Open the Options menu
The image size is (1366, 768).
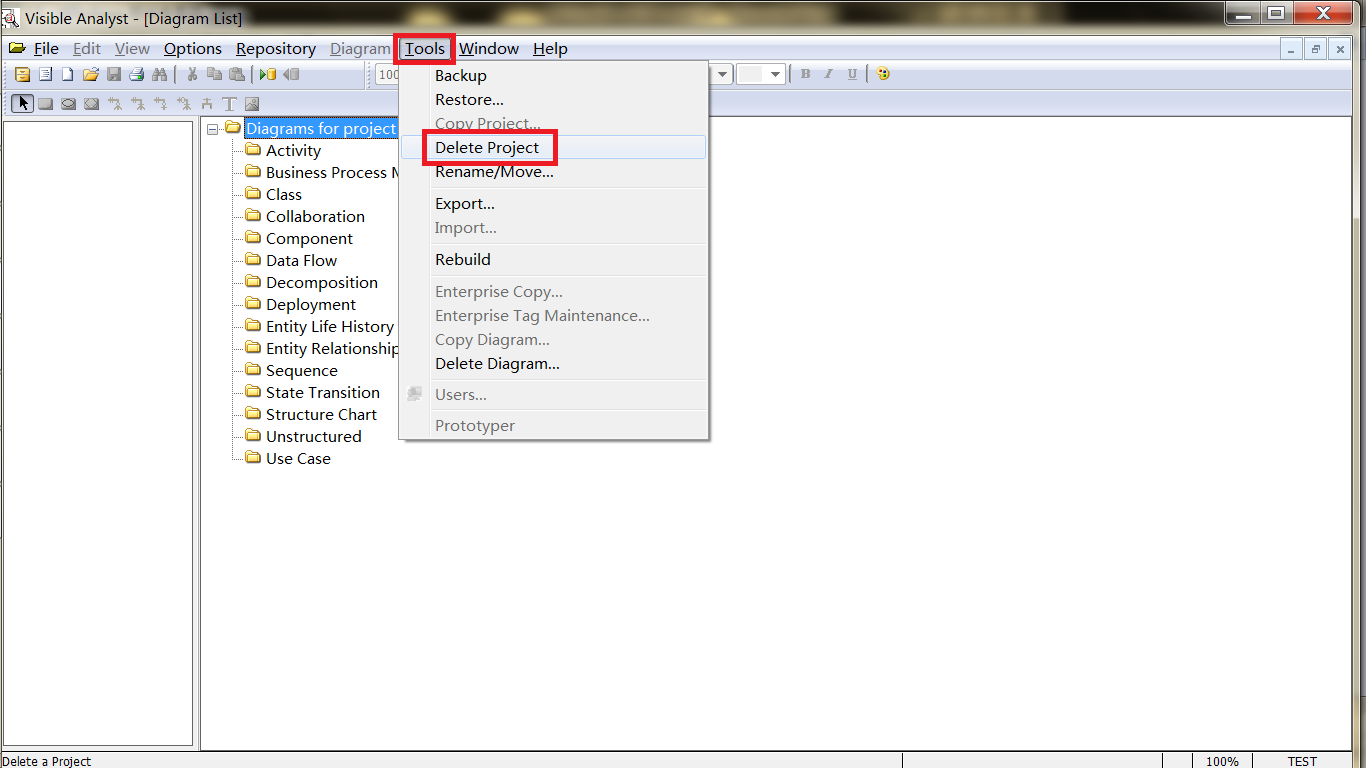click(x=193, y=48)
